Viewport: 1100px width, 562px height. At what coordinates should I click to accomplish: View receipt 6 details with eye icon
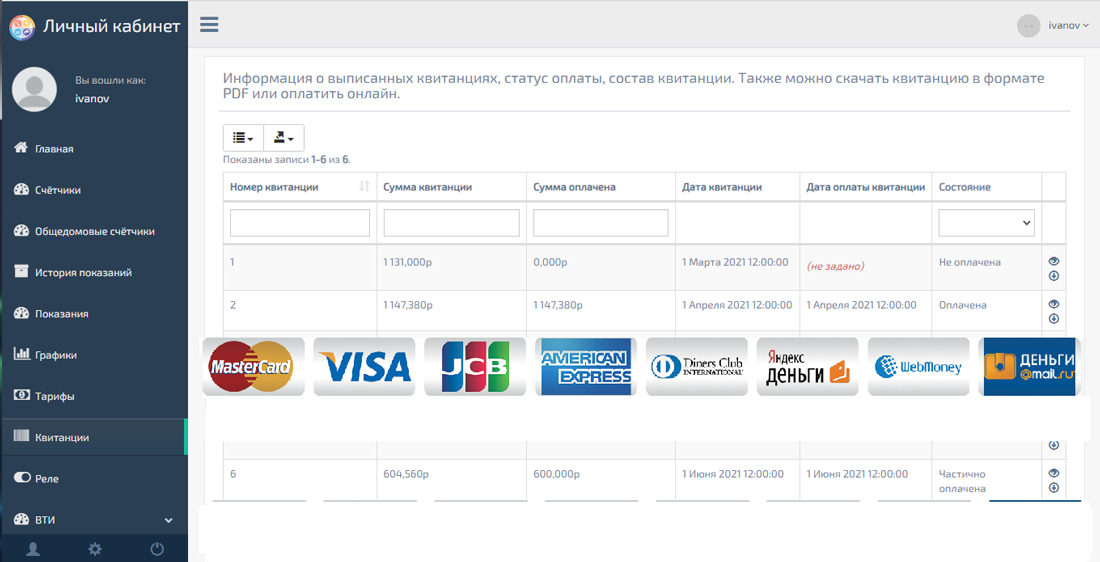click(x=1054, y=473)
